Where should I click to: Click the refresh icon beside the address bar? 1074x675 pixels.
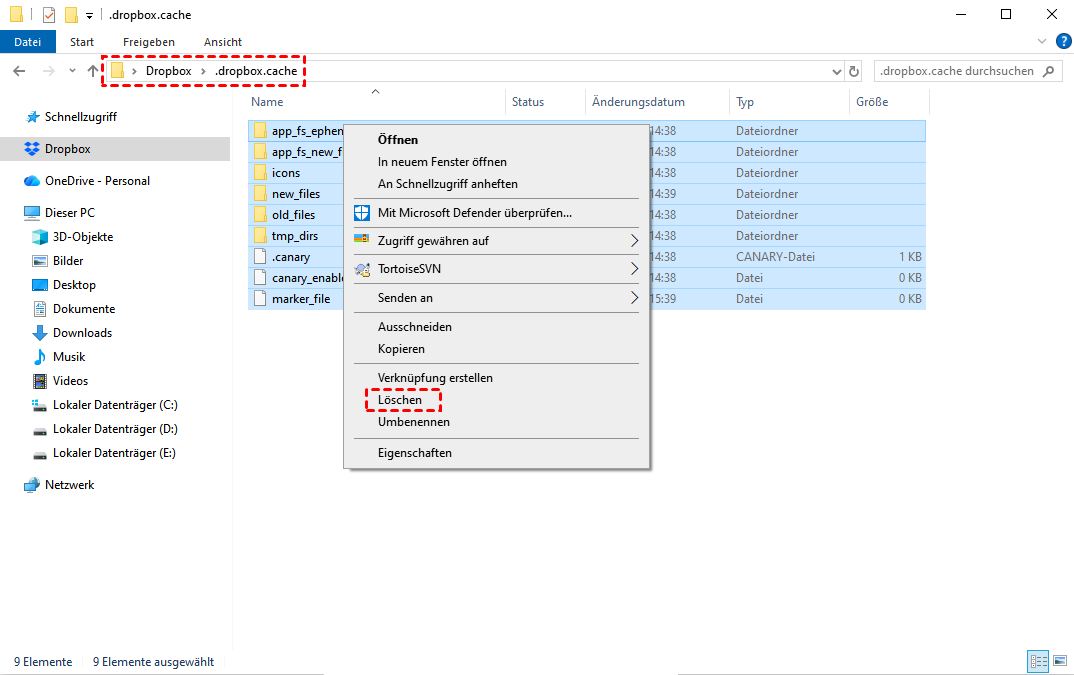(x=853, y=72)
